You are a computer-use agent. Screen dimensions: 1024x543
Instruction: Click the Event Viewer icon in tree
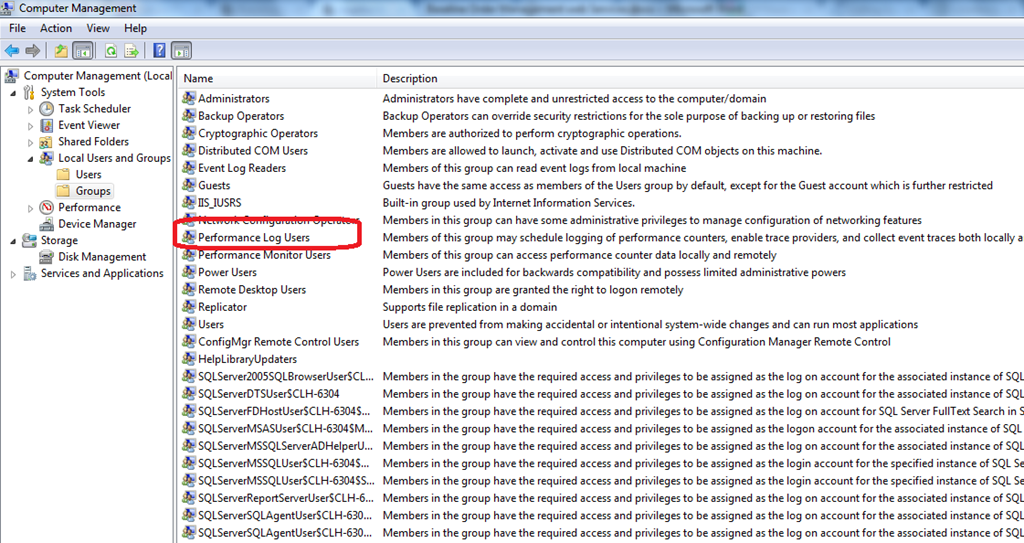pyautogui.click(x=46, y=125)
